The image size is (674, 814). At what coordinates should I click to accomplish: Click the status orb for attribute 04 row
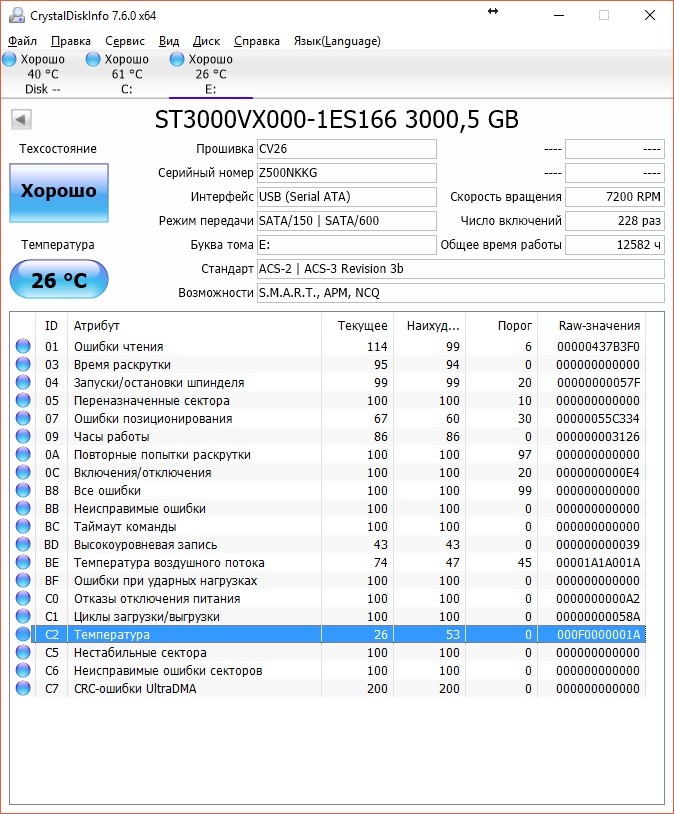tap(23, 383)
